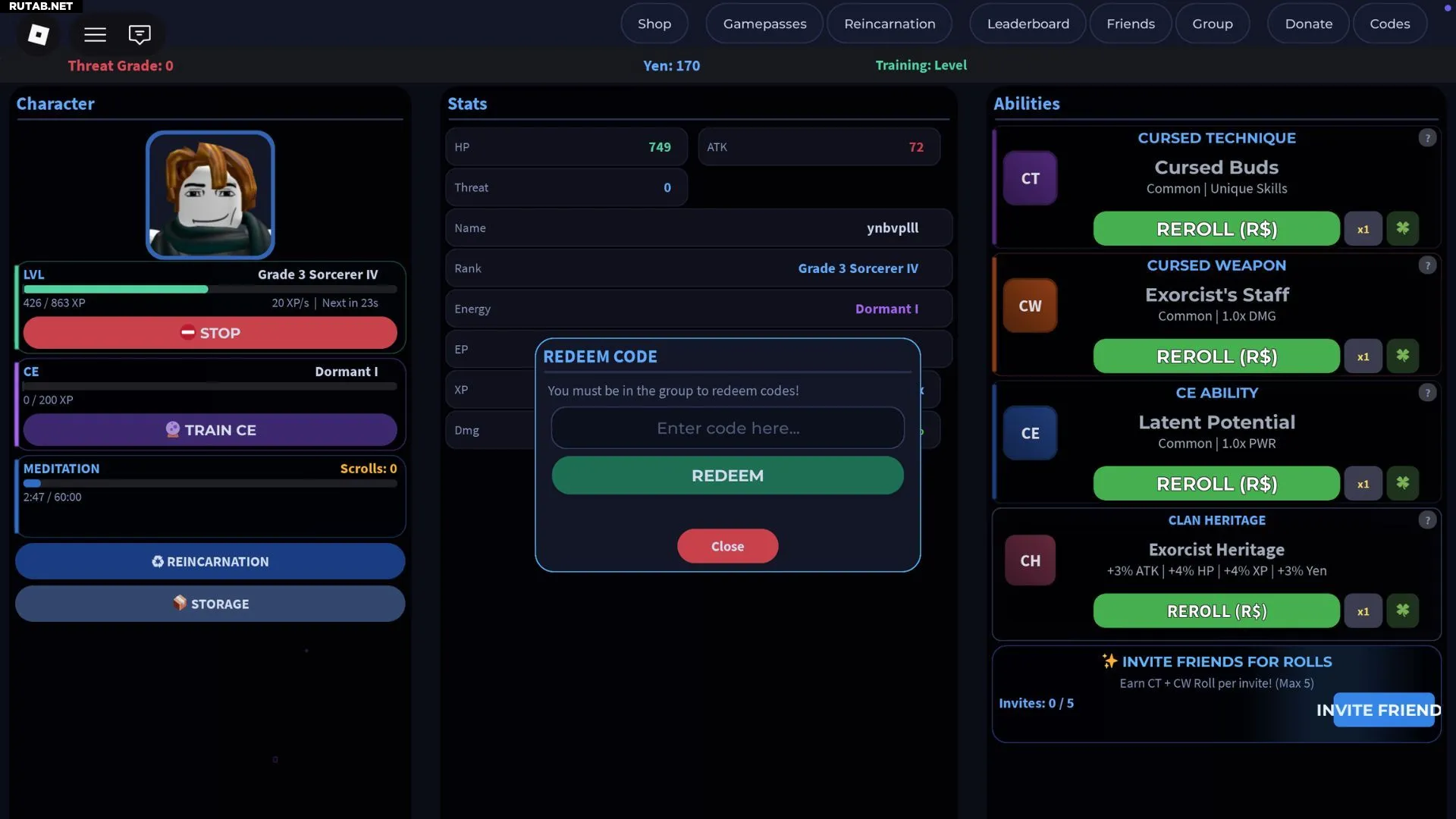This screenshot has width=1456, height=819.
Task: Click the Enter code here field
Action: pos(727,428)
